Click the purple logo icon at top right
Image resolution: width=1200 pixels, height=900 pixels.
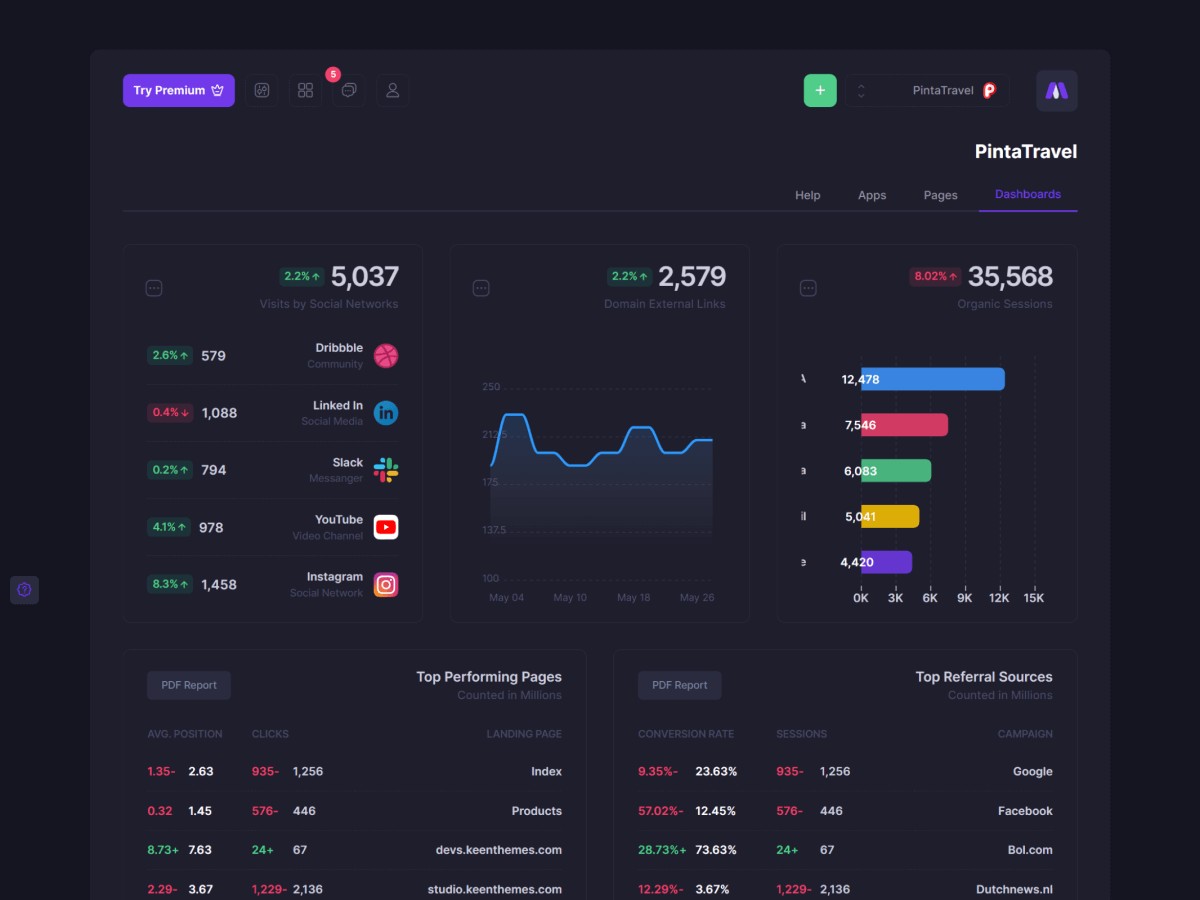(1056, 90)
